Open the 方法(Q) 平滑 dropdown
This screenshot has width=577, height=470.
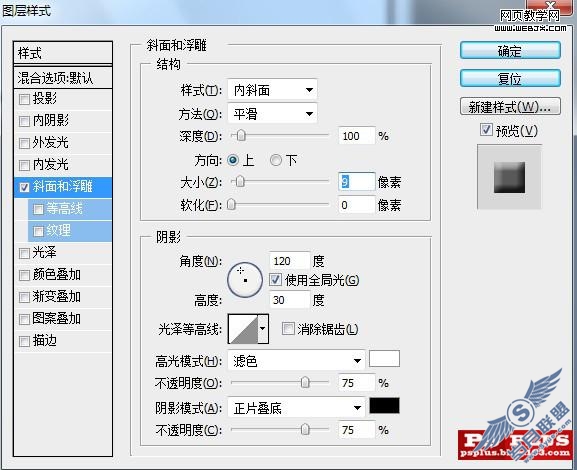272,114
